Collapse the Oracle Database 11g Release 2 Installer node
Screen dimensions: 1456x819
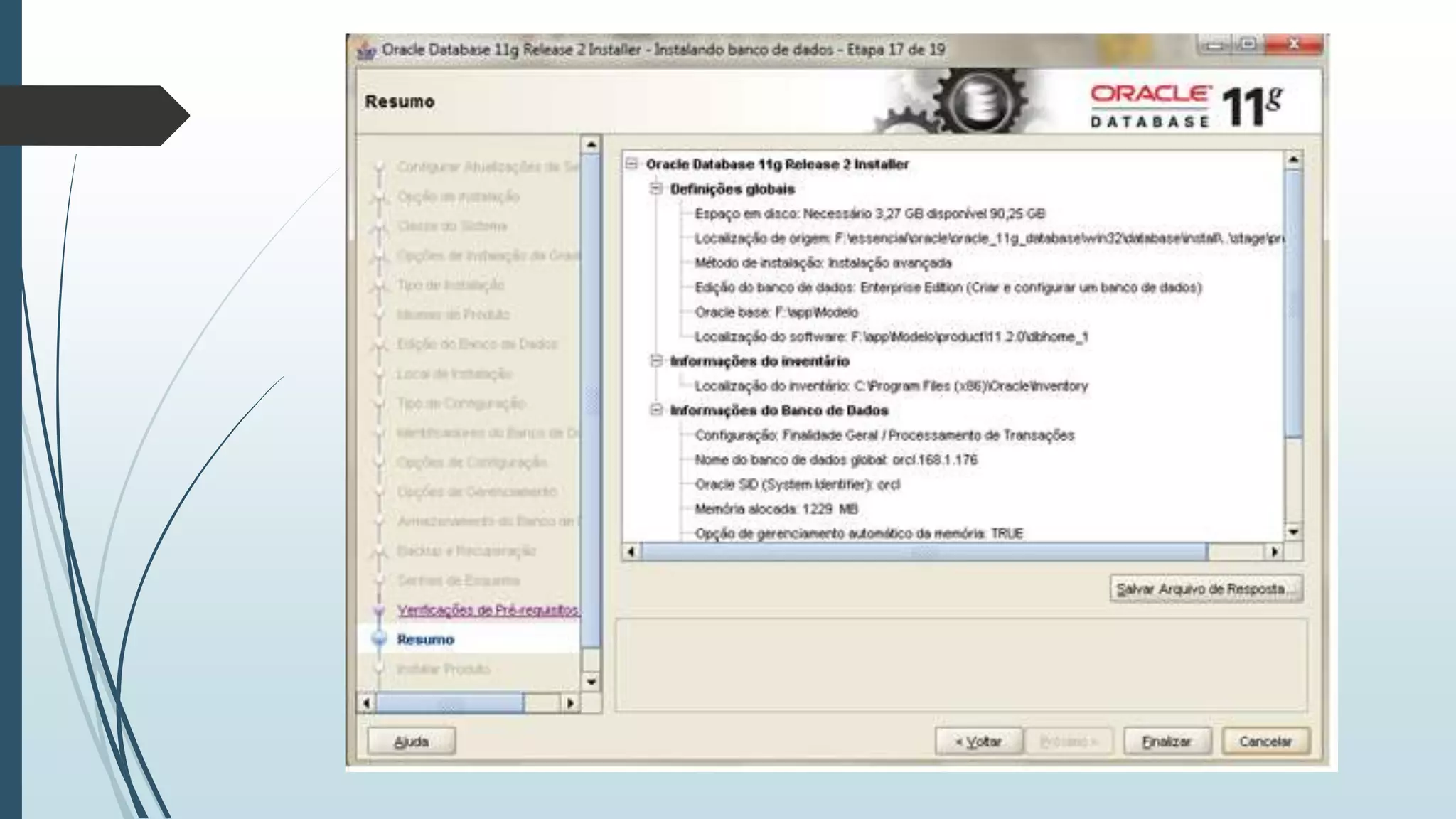(631, 164)
